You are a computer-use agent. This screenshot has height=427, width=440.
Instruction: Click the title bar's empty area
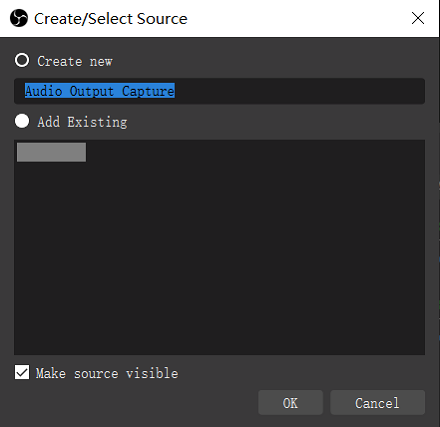click(297, 18)
